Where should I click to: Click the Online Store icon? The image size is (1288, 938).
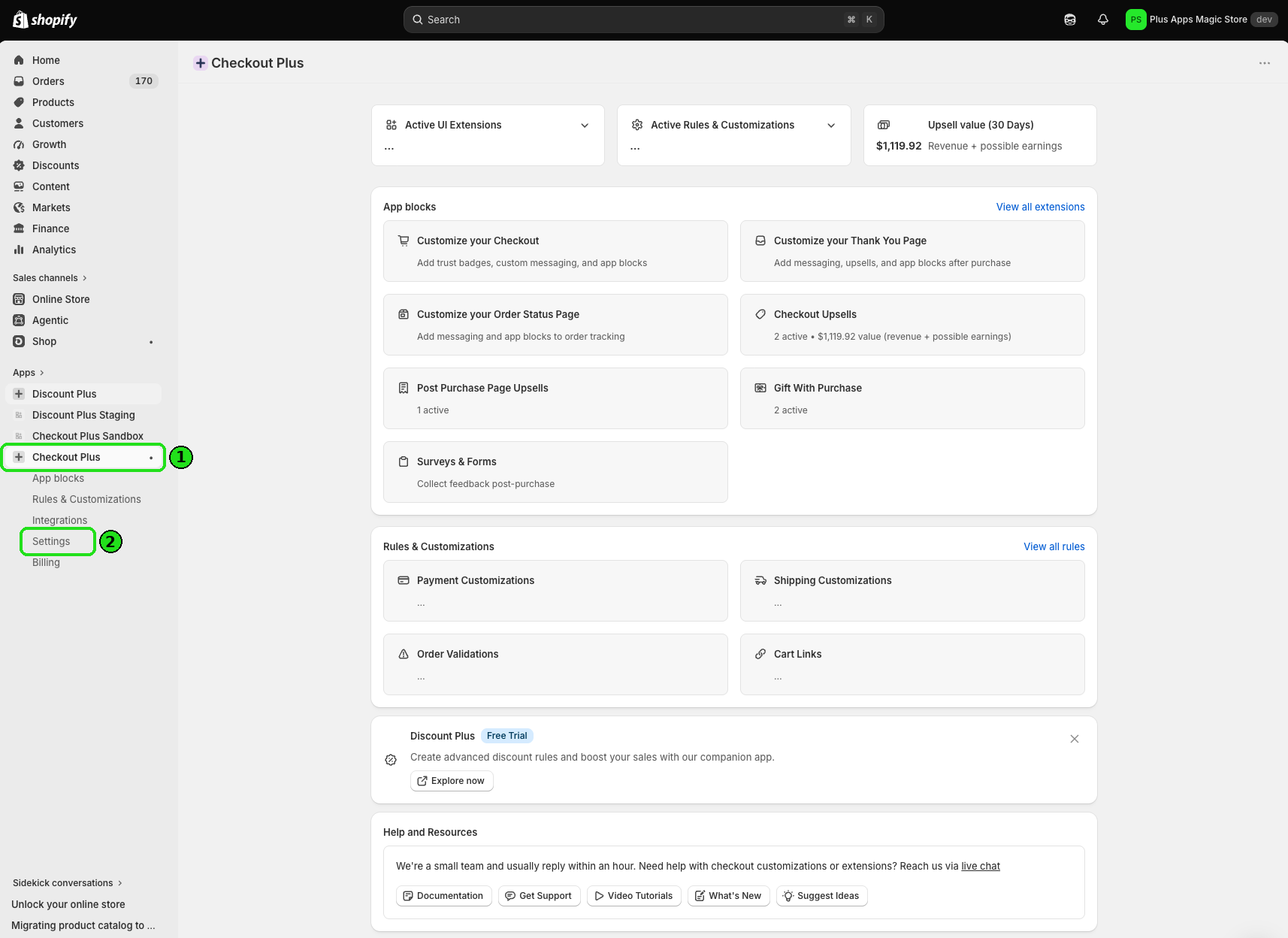[x=19, y=299]
